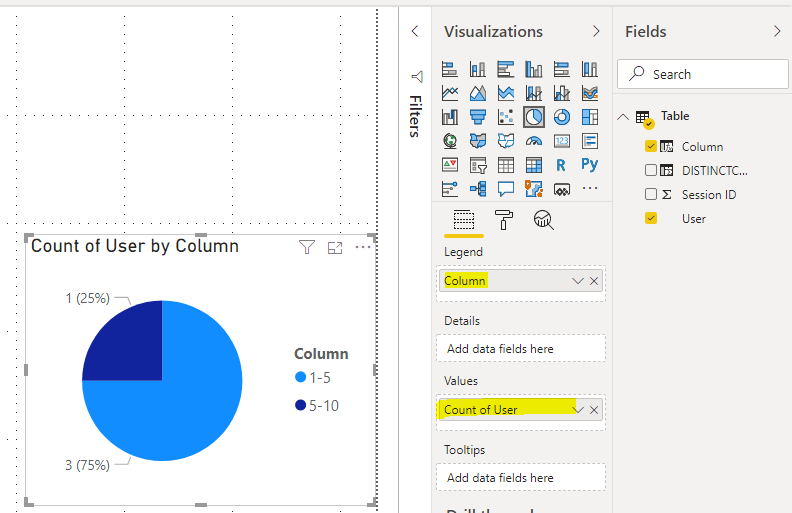Select the Map (globe) visual

450,141
